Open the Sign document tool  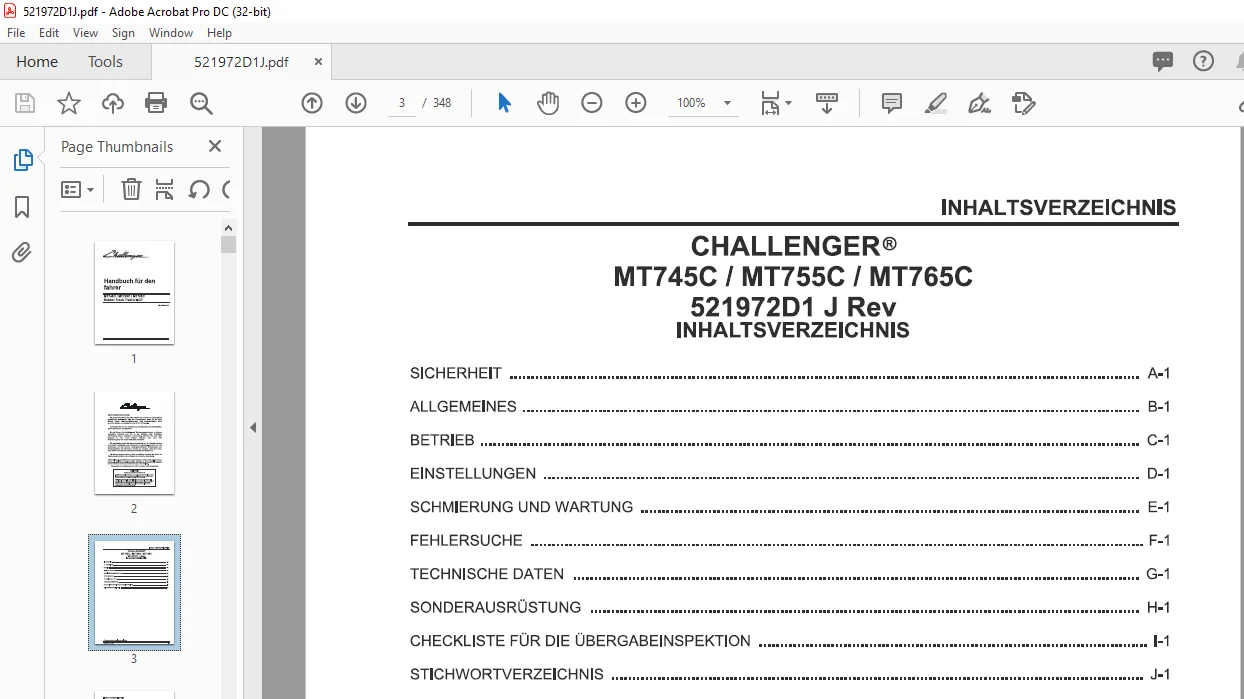980,103
